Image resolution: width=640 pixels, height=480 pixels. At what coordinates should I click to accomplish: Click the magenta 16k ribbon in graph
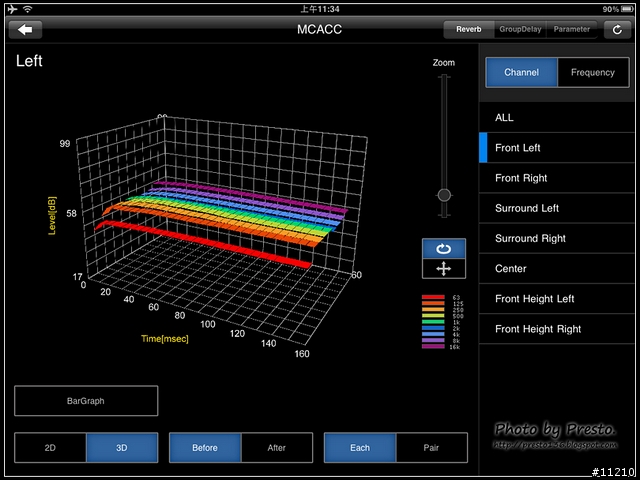[253, 197]
